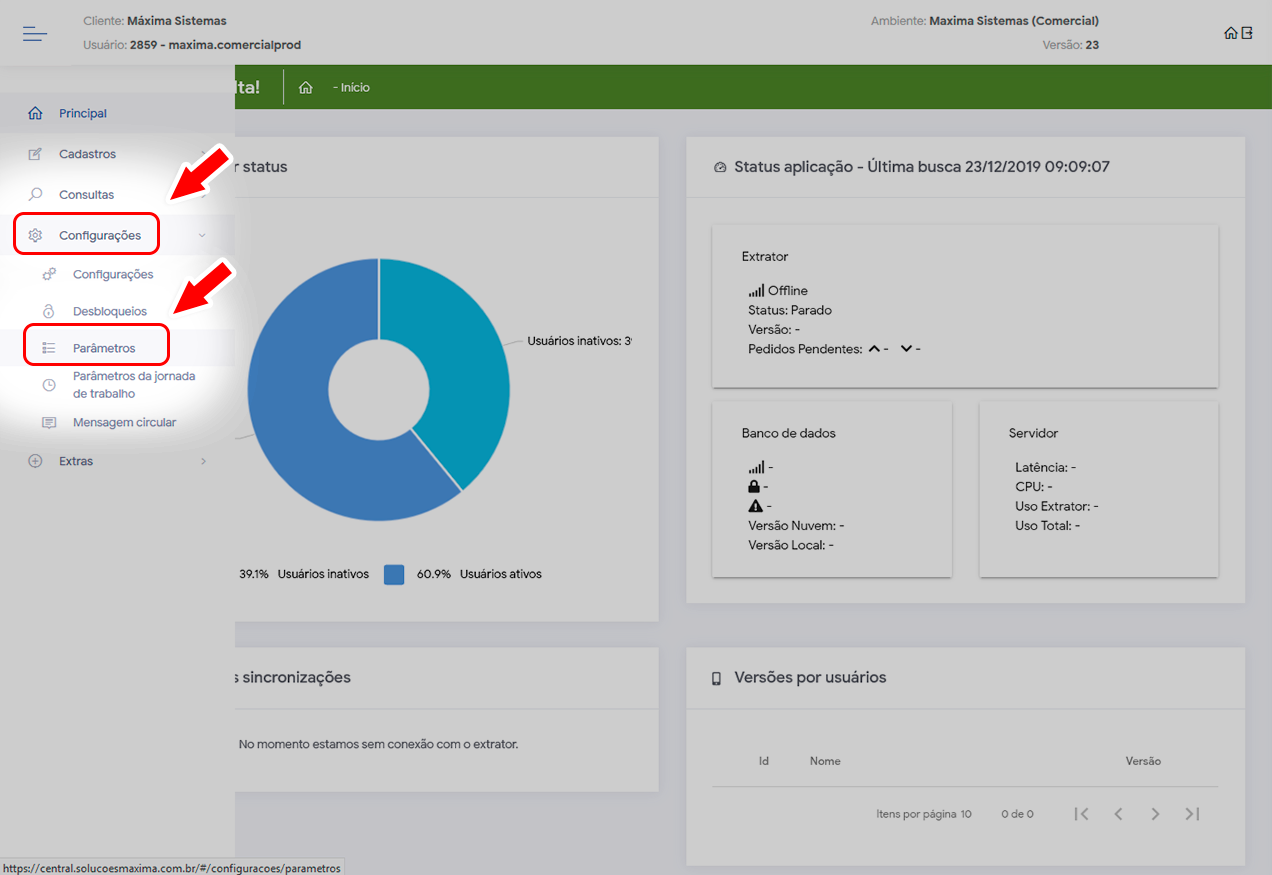The width and height of the screenshot is (1272, 875).
Task: Open the Consultas sidebar menu
Action: (x=86, y=195)
